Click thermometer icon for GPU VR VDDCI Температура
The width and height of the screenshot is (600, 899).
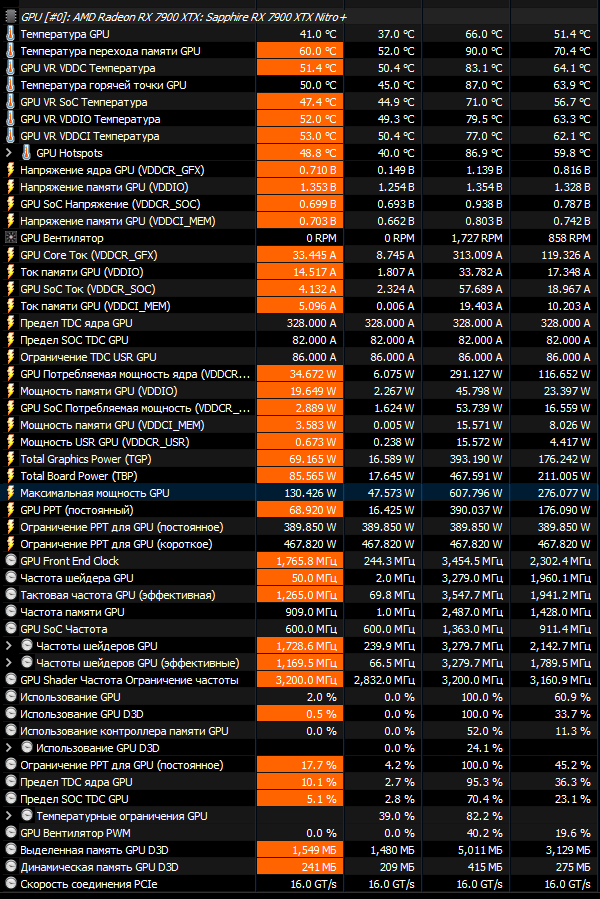tap(10, 136)
